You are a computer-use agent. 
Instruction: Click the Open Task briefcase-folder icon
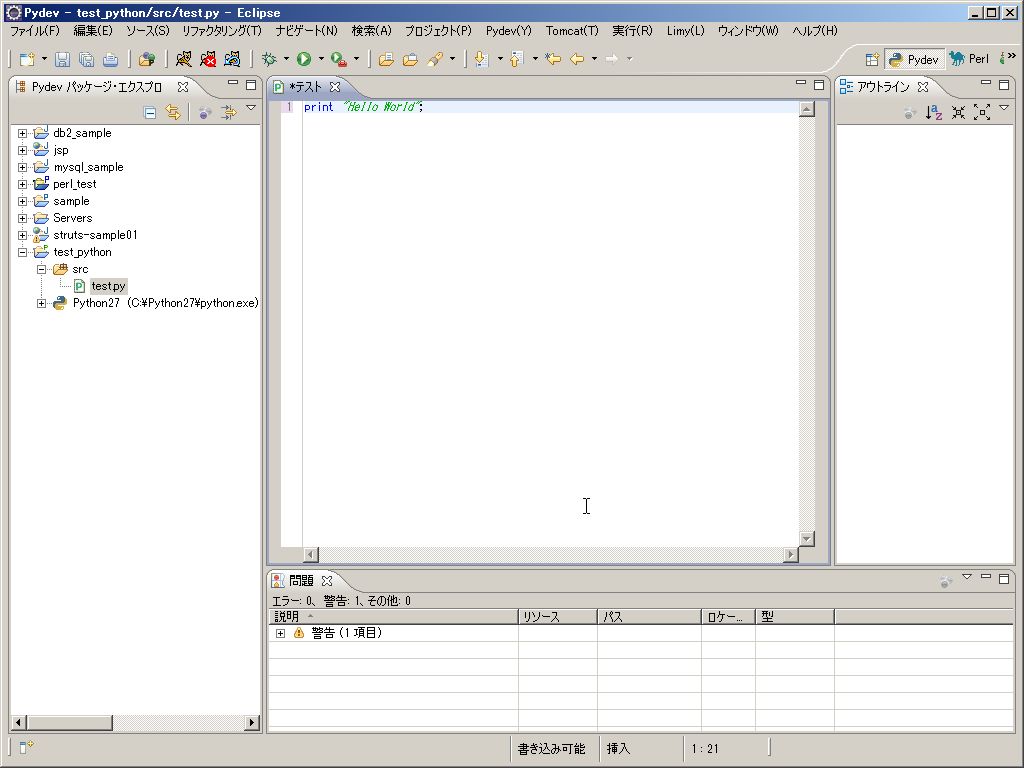(410, 59)
